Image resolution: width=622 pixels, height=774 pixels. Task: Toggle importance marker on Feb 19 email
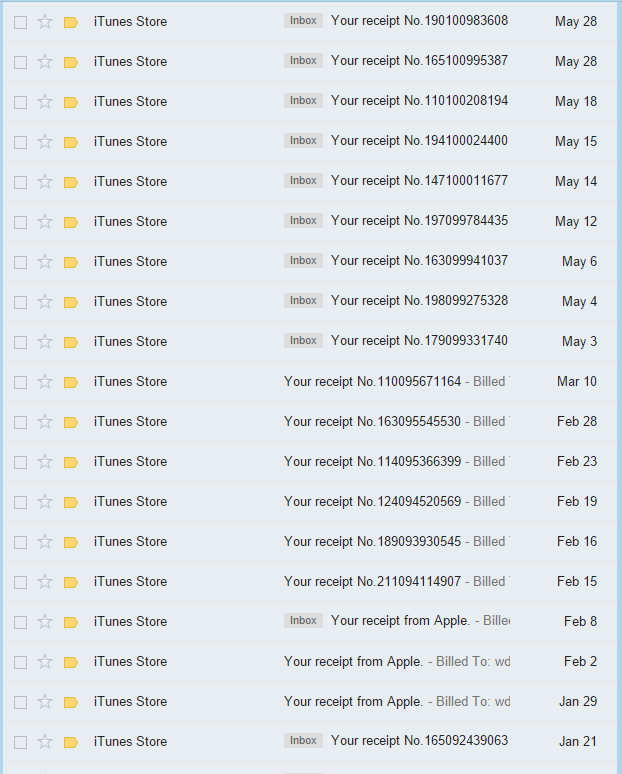click(71, 502)
